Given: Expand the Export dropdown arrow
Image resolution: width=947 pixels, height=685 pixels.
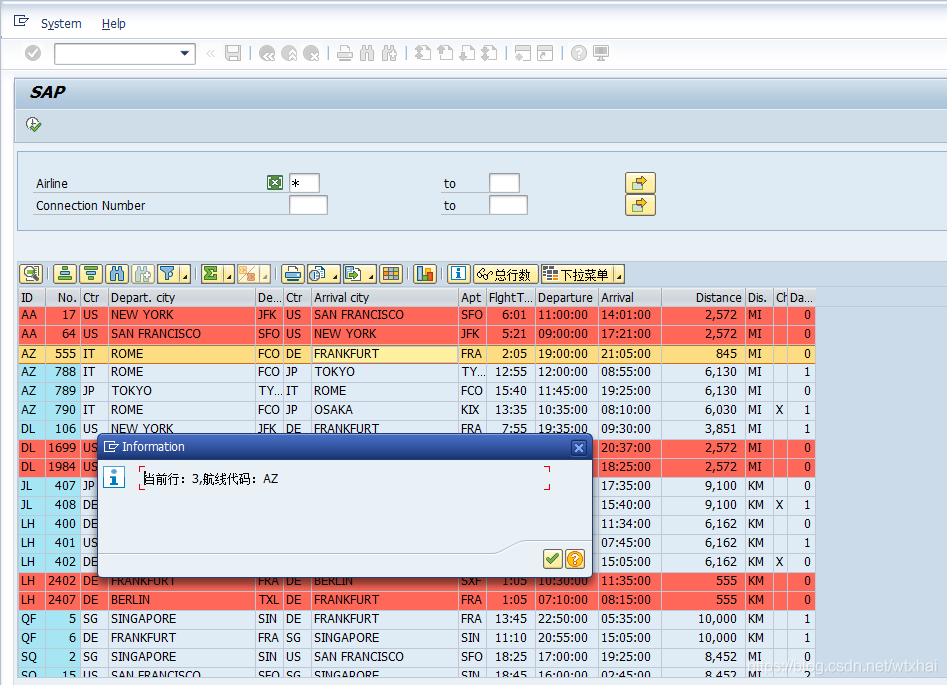Looking at the screenshot, I should point(371,275).
